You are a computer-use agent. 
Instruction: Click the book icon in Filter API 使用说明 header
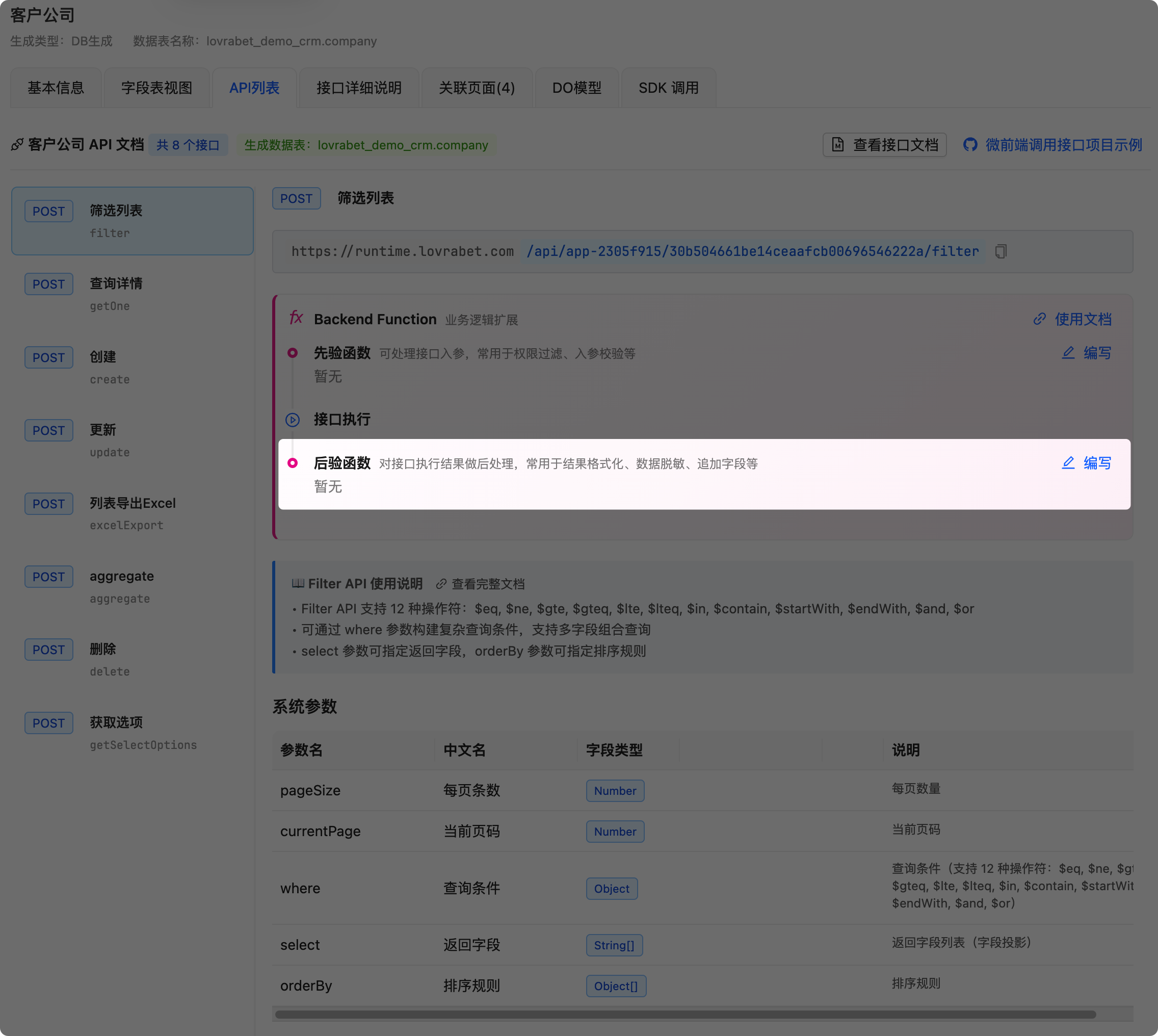(x=298, y=583)
